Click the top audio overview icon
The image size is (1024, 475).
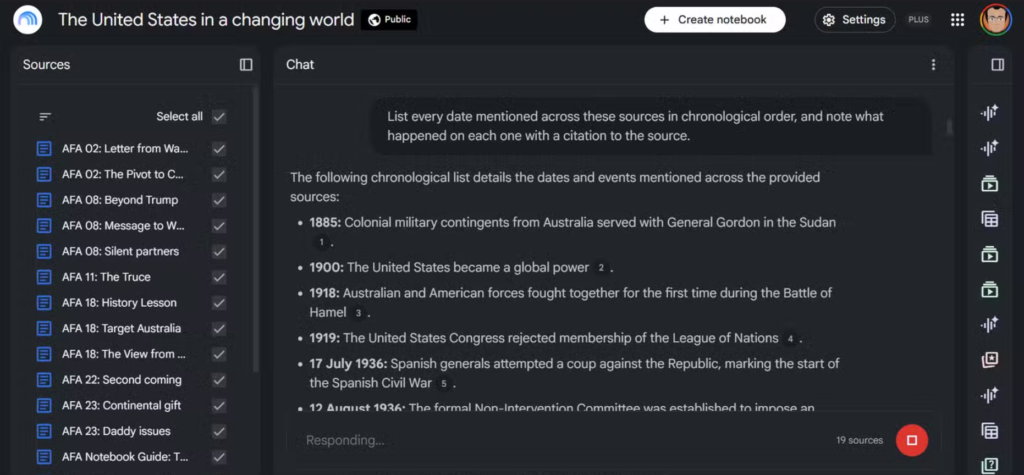click(989, 113)
